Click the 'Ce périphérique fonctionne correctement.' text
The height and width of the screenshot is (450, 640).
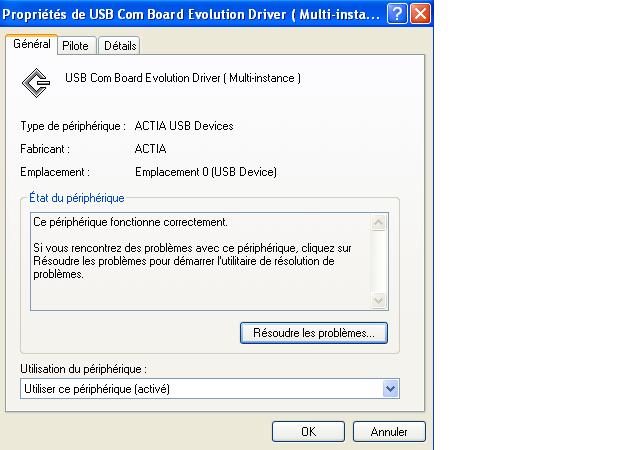(x=131, y=222)
